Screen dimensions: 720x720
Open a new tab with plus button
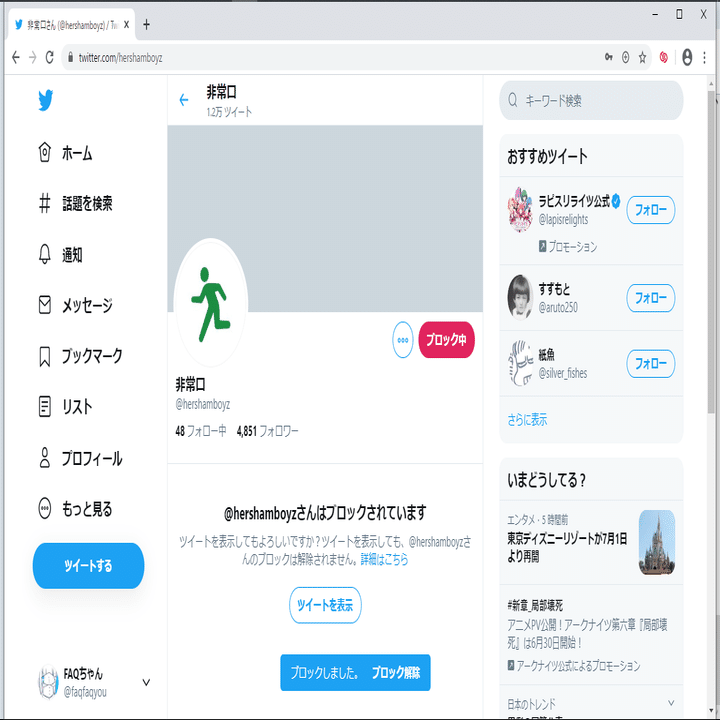point(146,24)
